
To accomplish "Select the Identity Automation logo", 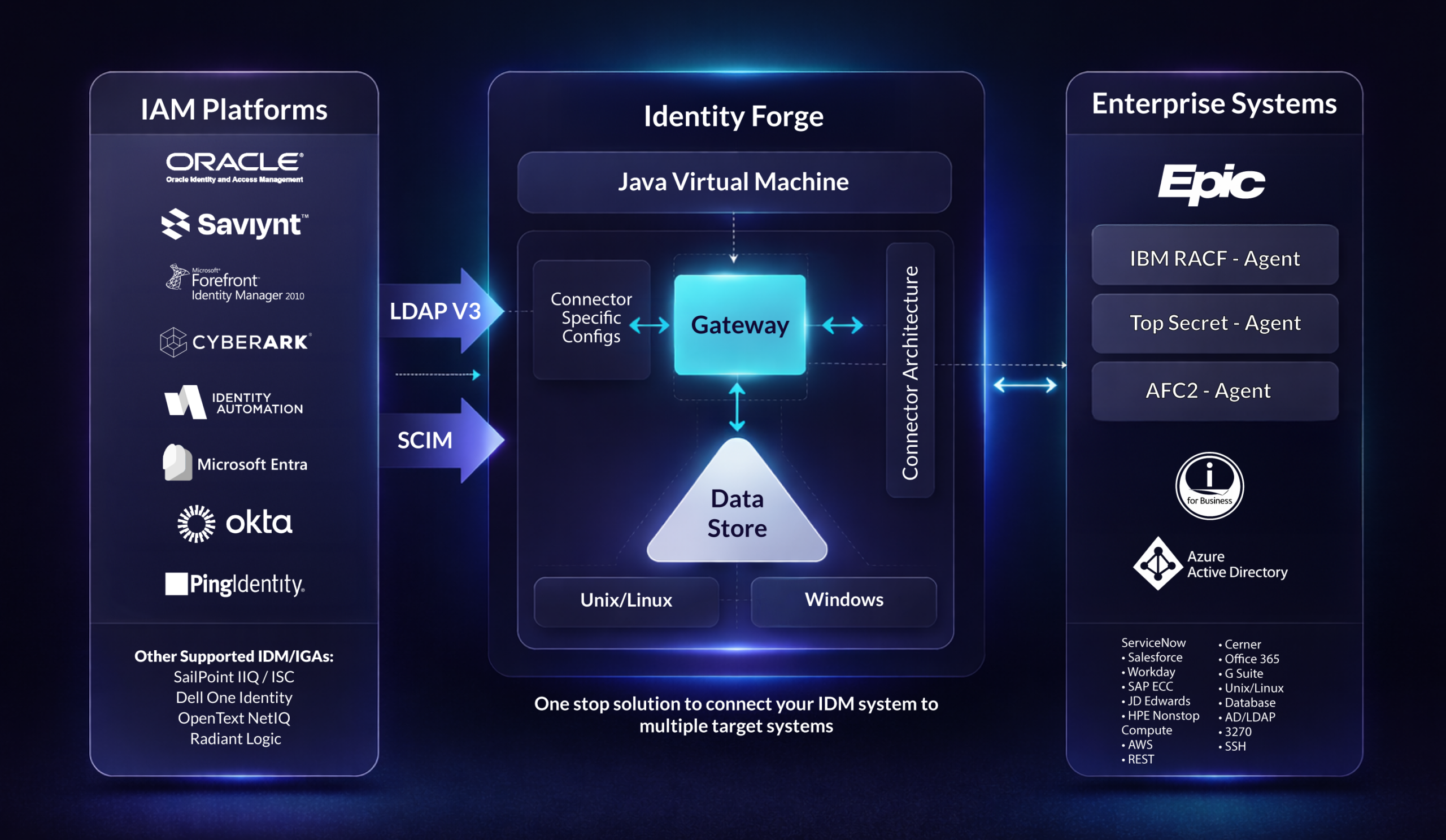I will click(232, 402).
